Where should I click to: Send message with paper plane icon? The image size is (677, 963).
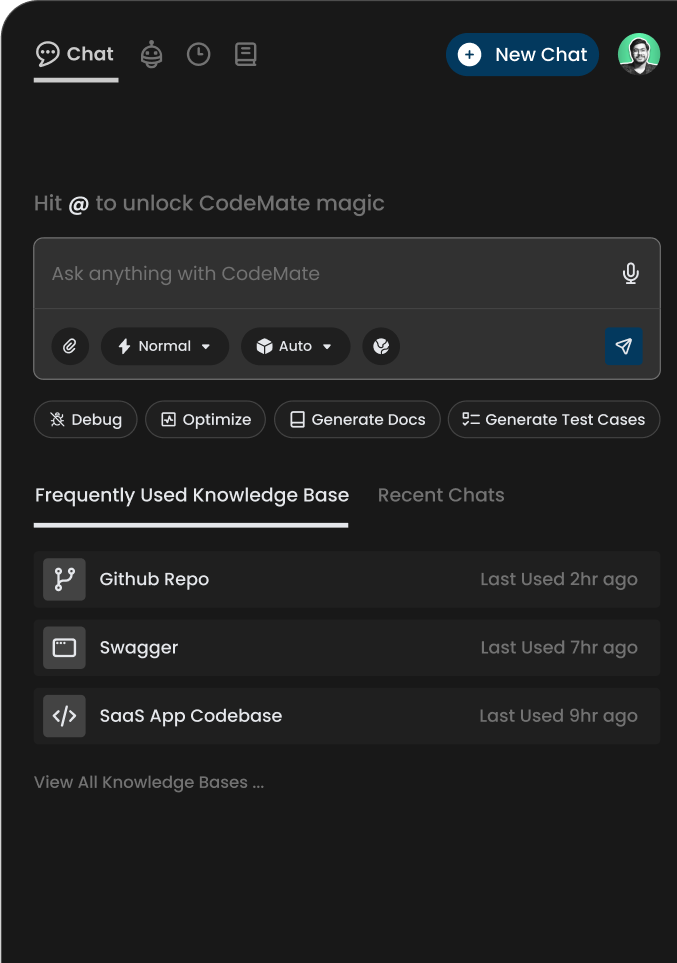[x=623, y=346]
